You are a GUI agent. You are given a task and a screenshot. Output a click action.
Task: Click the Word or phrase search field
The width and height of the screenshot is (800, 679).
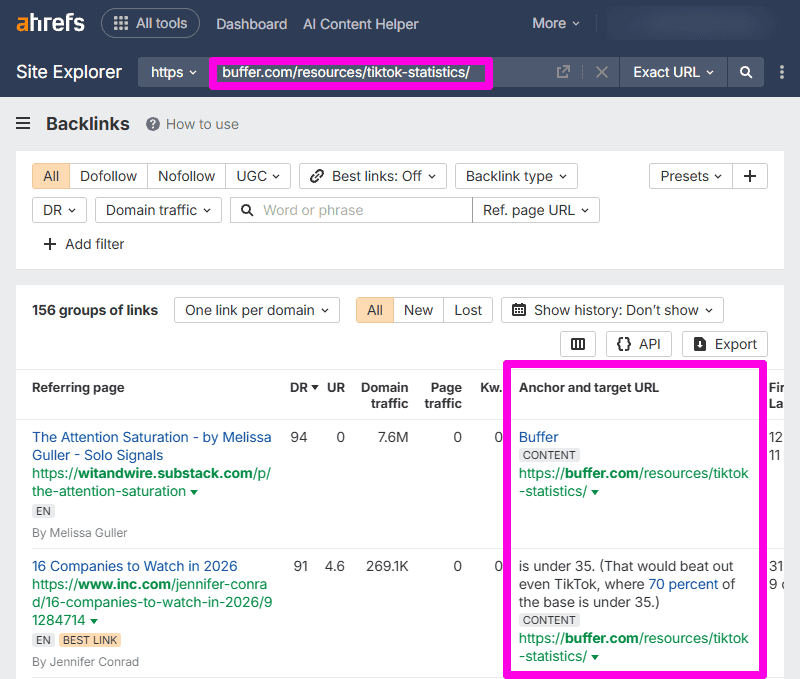coord(351,210)
